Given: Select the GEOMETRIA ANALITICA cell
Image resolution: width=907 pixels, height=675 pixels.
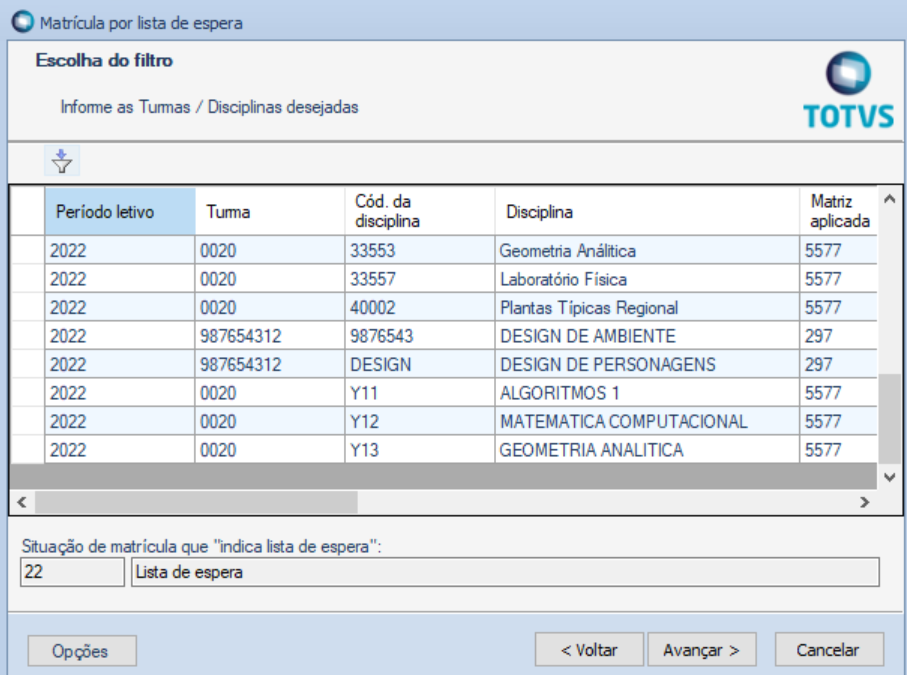Looking at the screenshot, I should (647, 449).
